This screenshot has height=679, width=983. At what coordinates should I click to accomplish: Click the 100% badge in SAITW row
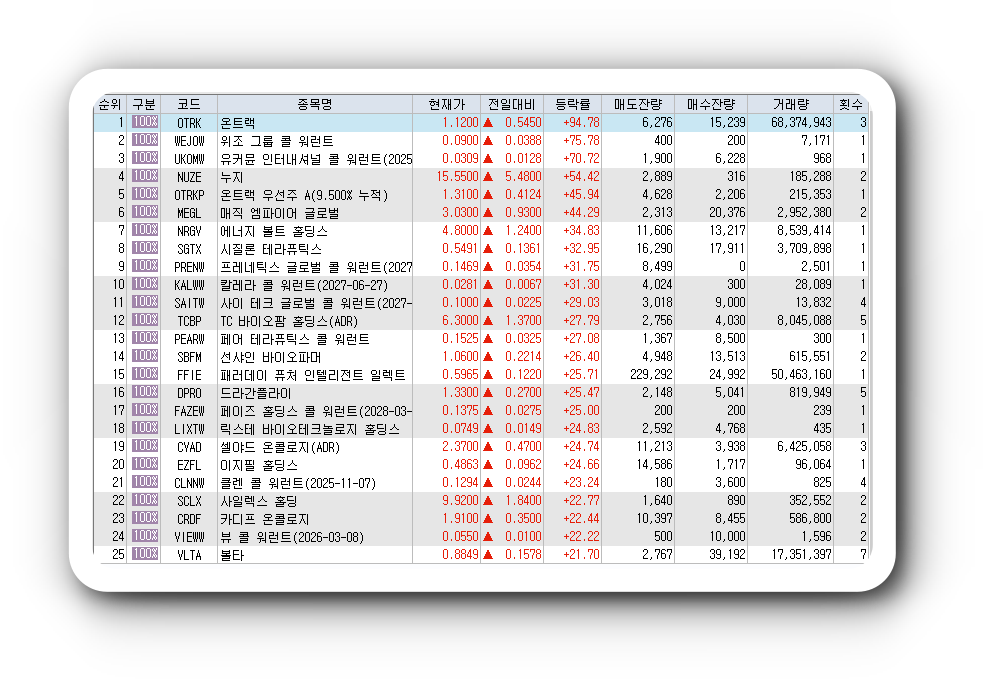[x=145, y=302]
